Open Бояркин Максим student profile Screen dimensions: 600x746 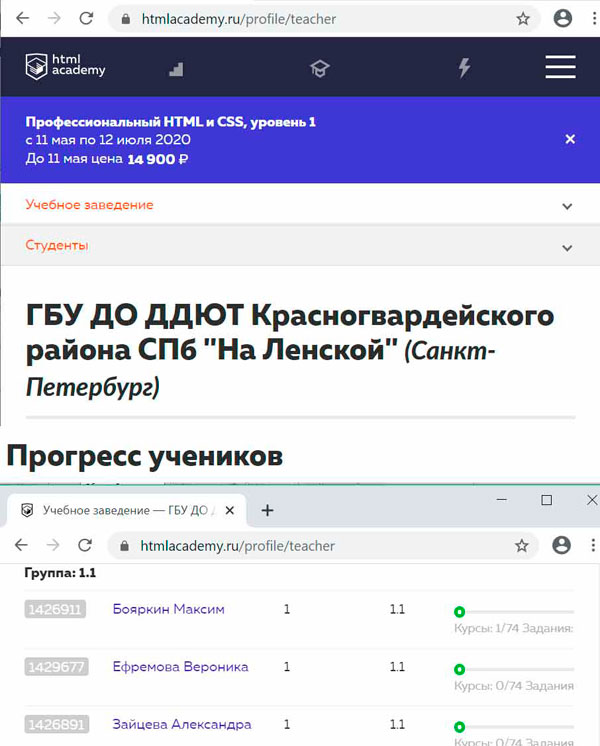coord(168,609)
